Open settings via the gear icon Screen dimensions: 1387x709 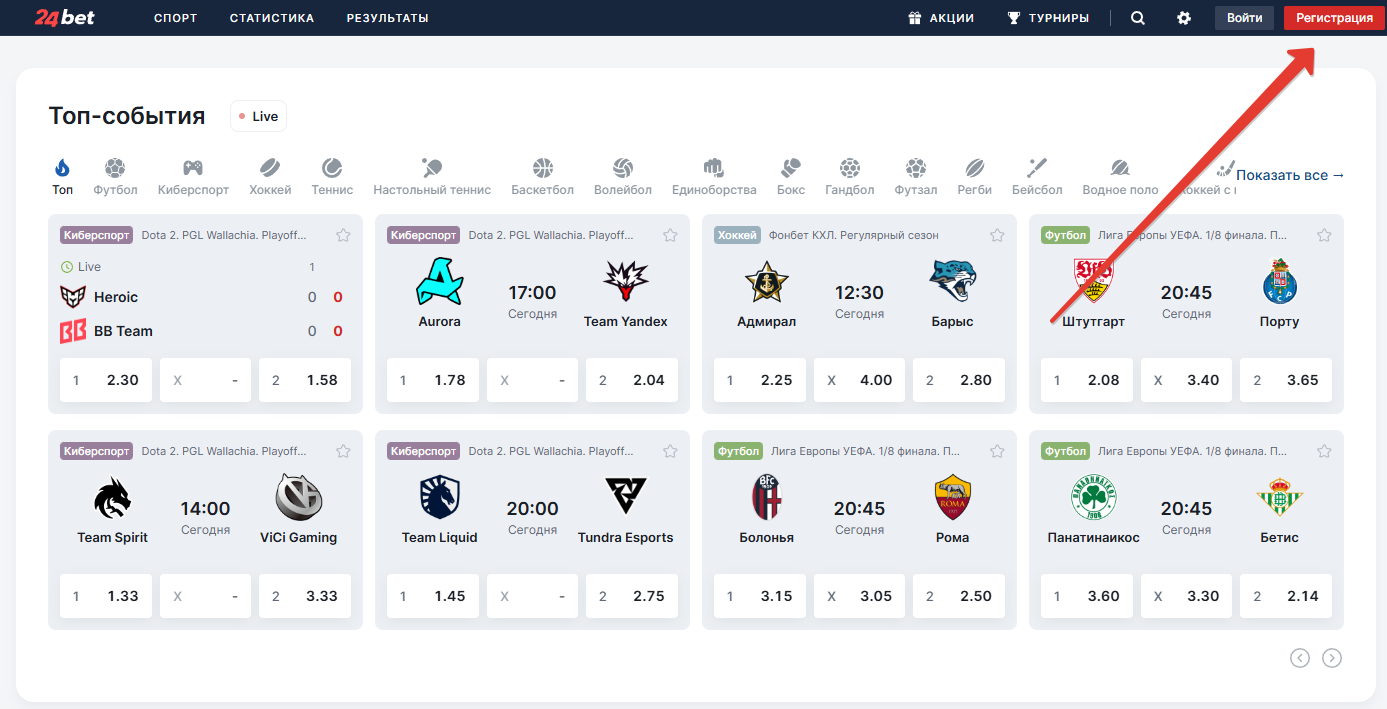pos(1184,18)
